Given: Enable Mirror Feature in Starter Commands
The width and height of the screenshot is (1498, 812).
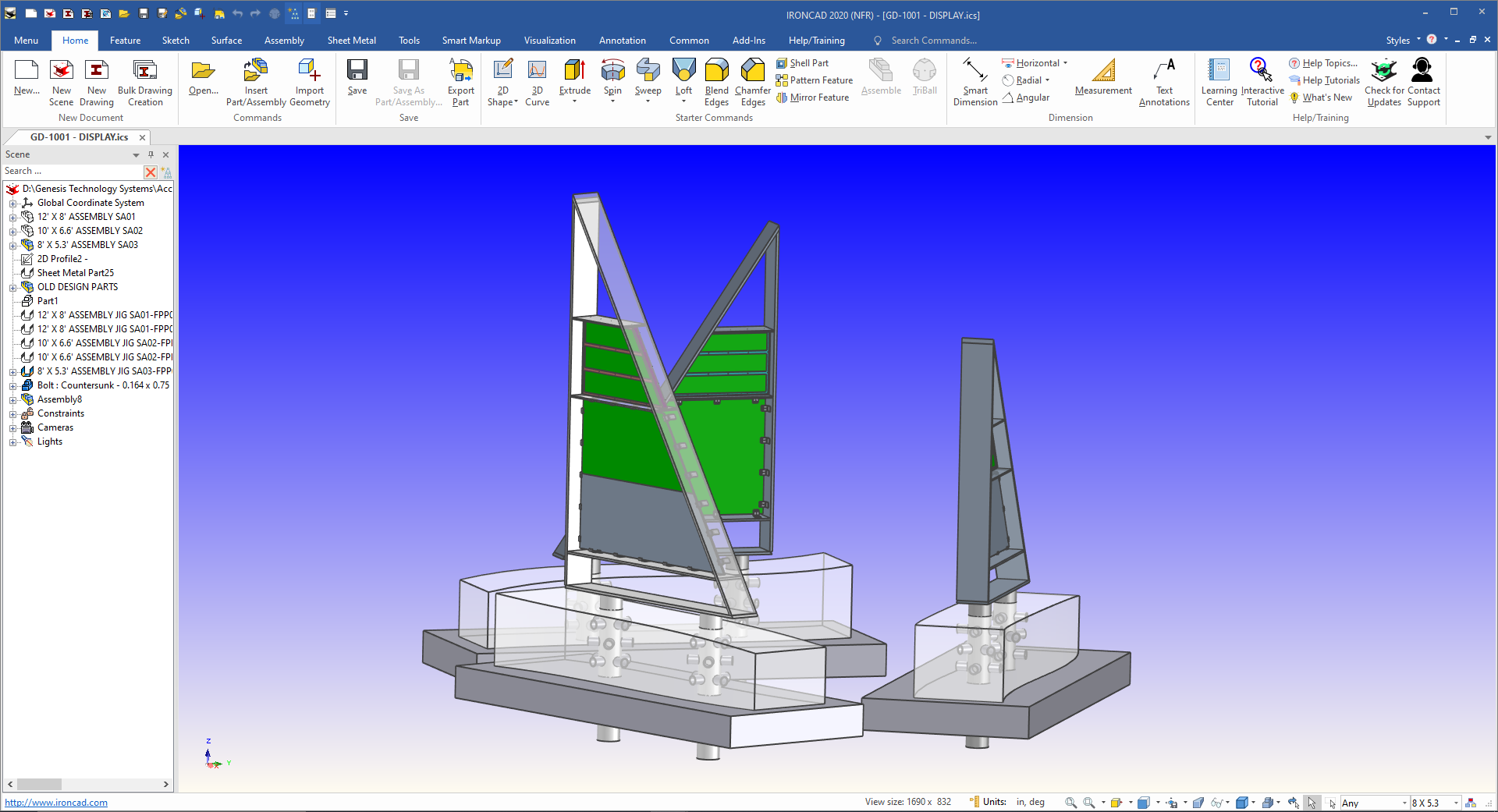Looking at the screenshot, I should pos(813,97).
